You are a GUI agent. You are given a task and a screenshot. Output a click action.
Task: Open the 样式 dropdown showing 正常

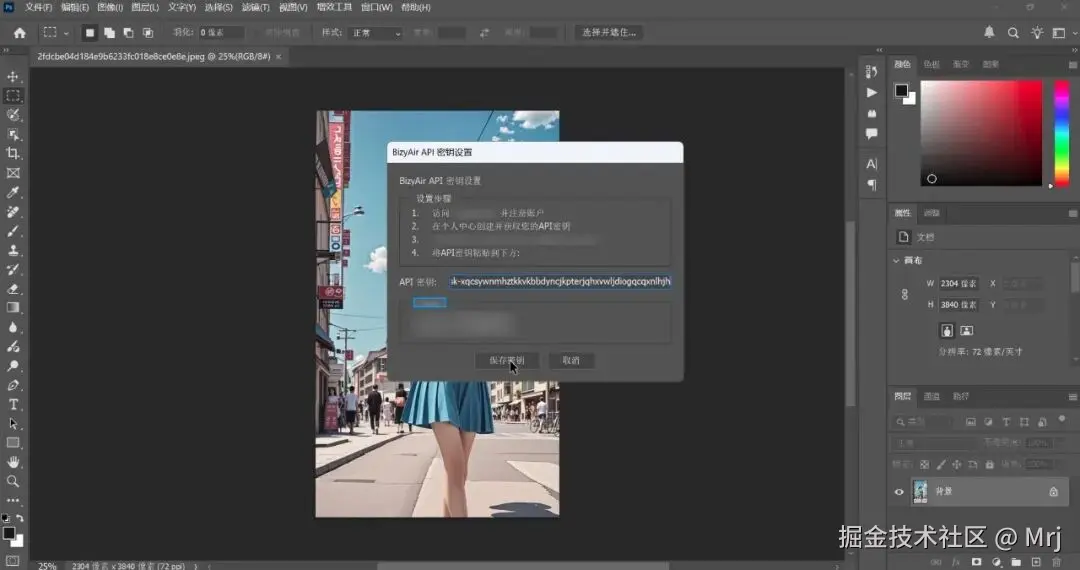tap(374, 33)
